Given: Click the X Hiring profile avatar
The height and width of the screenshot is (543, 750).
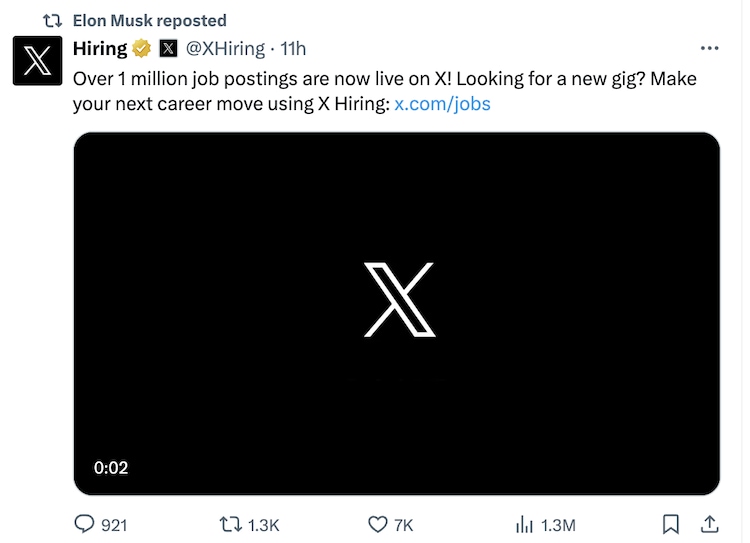Looking at the screenshot, I should point(37,60).
